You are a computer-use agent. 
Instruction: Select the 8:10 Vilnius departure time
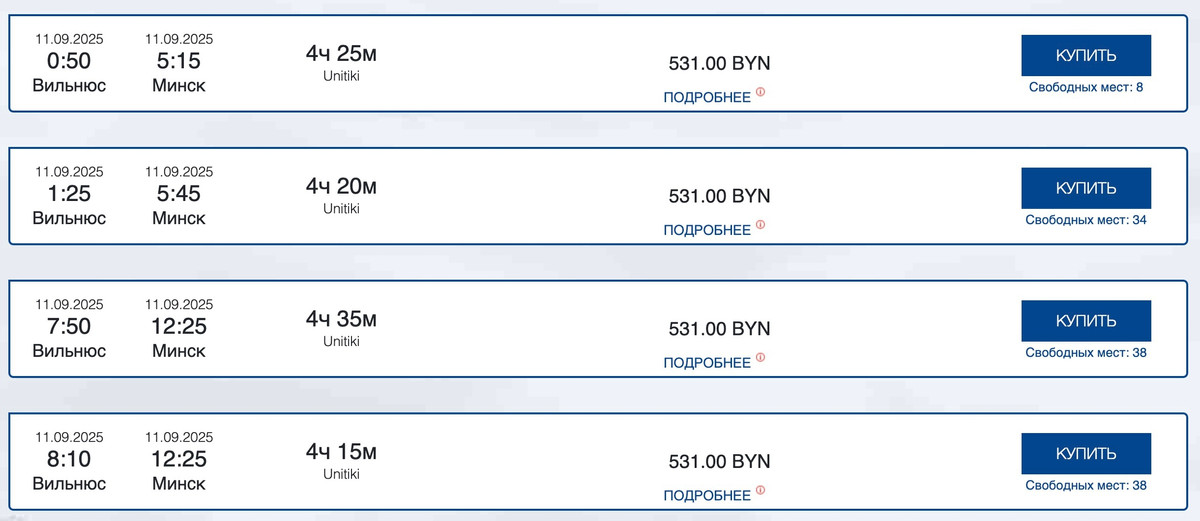69,460
